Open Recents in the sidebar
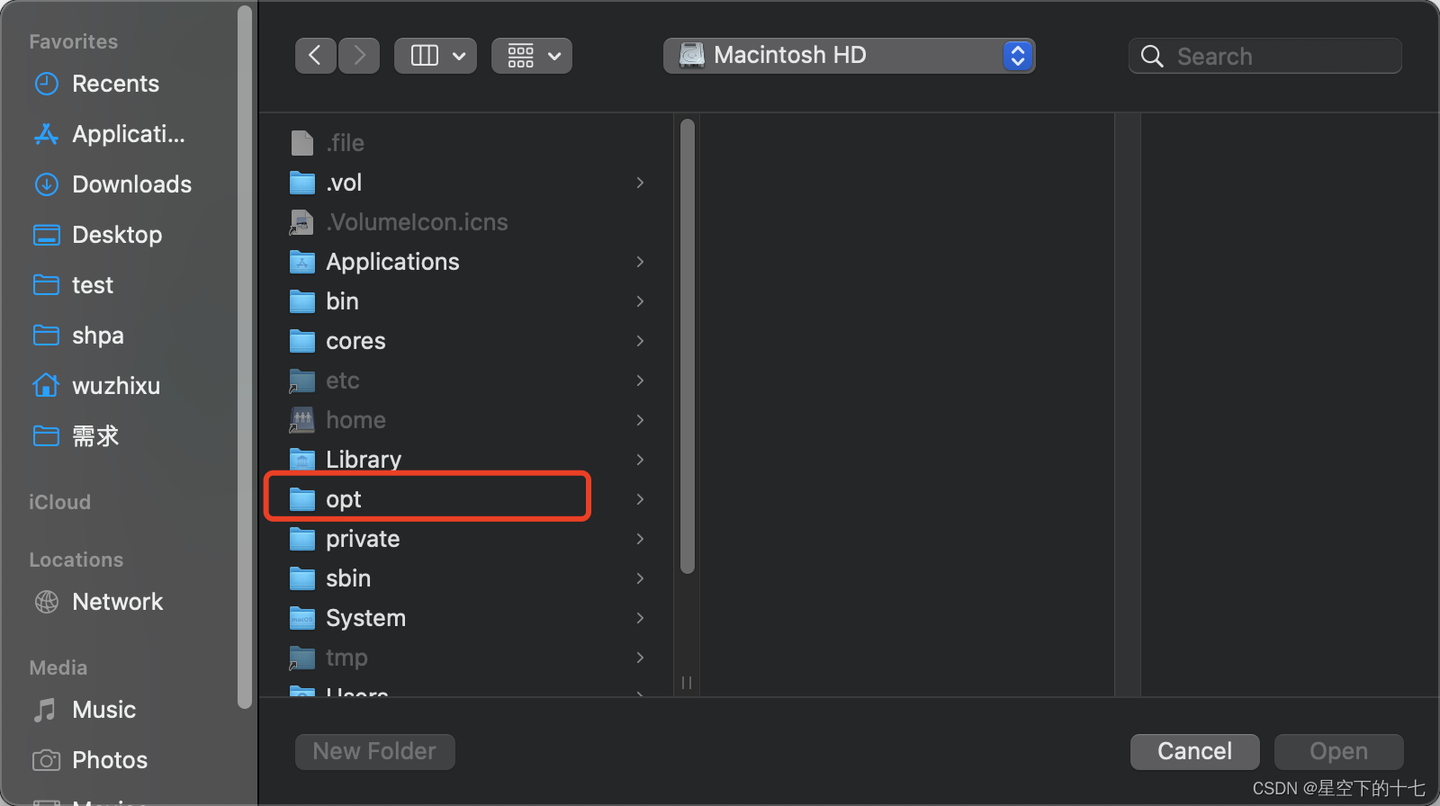Screen dimensions: 1440x806 pyautogui.click(x=115, y=84)
